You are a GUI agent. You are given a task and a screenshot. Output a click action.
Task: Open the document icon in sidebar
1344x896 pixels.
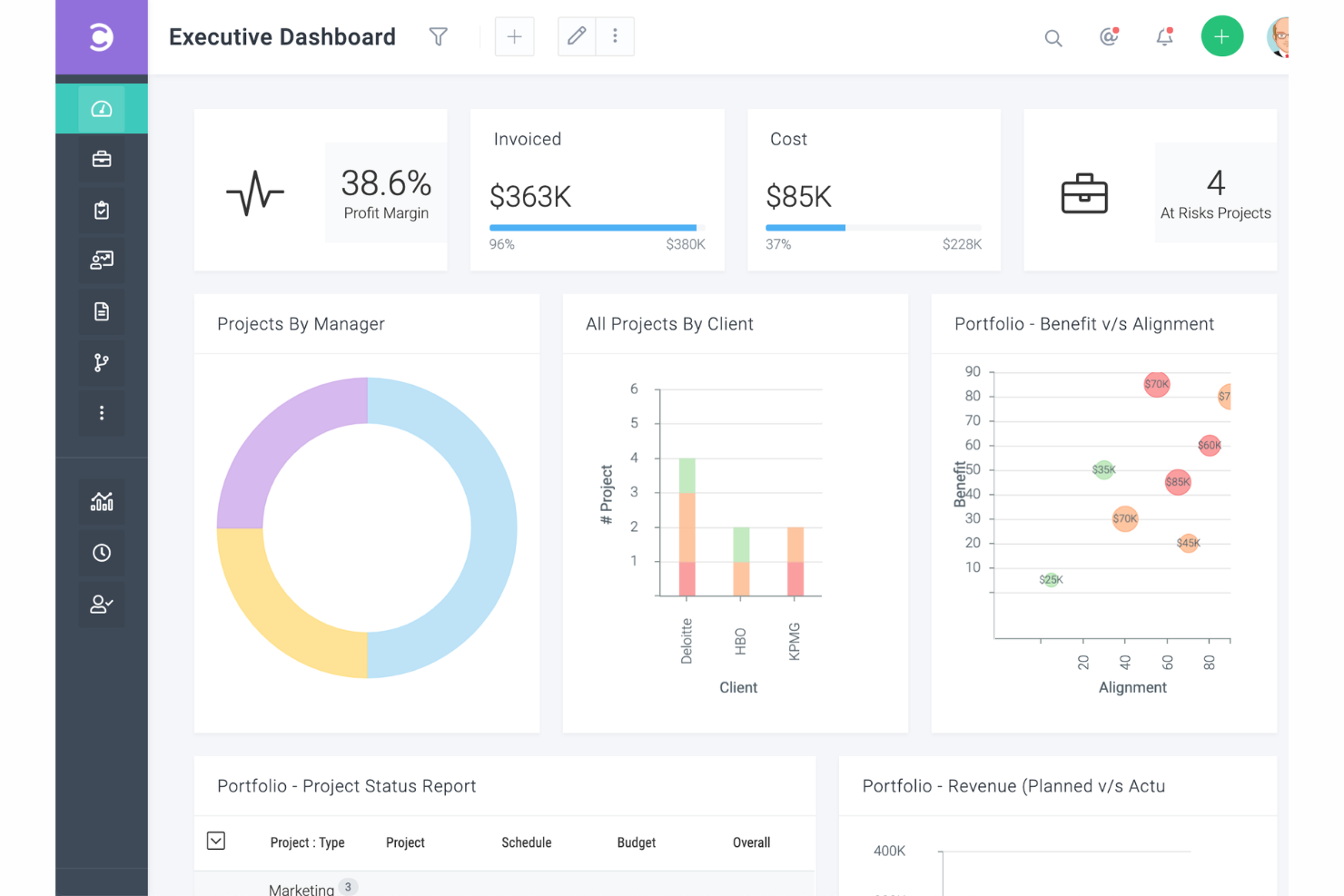pyautogui.click(x=102, y=312)
